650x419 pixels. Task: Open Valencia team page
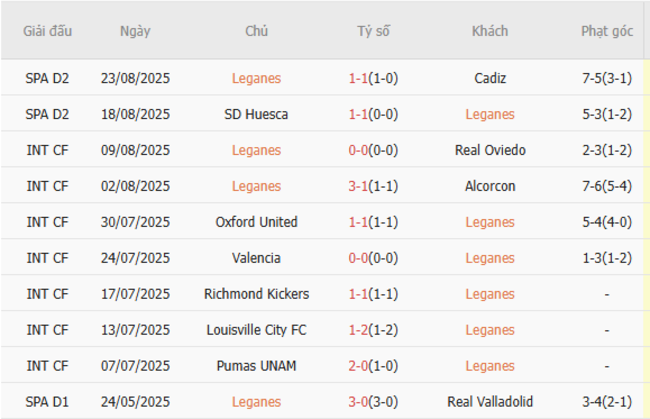point(256,258)
